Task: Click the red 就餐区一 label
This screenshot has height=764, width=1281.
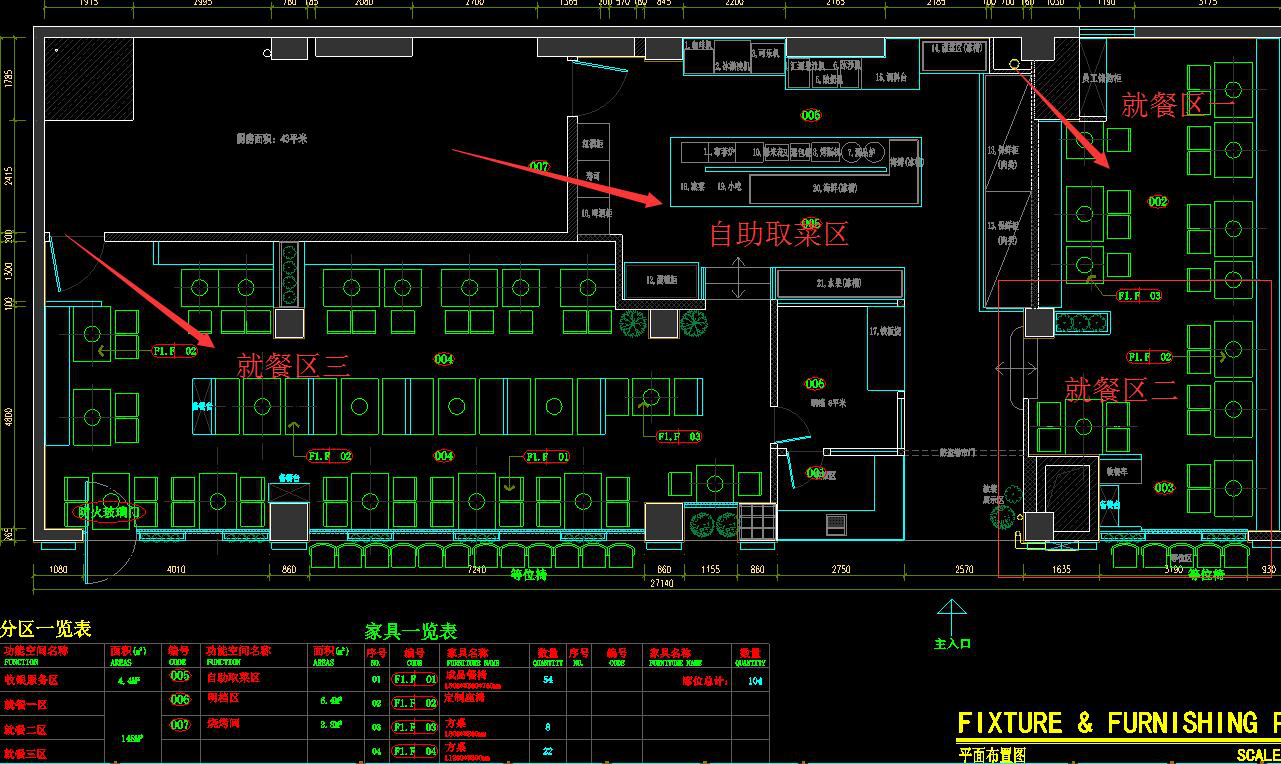Action: (x=1177, y=104)
